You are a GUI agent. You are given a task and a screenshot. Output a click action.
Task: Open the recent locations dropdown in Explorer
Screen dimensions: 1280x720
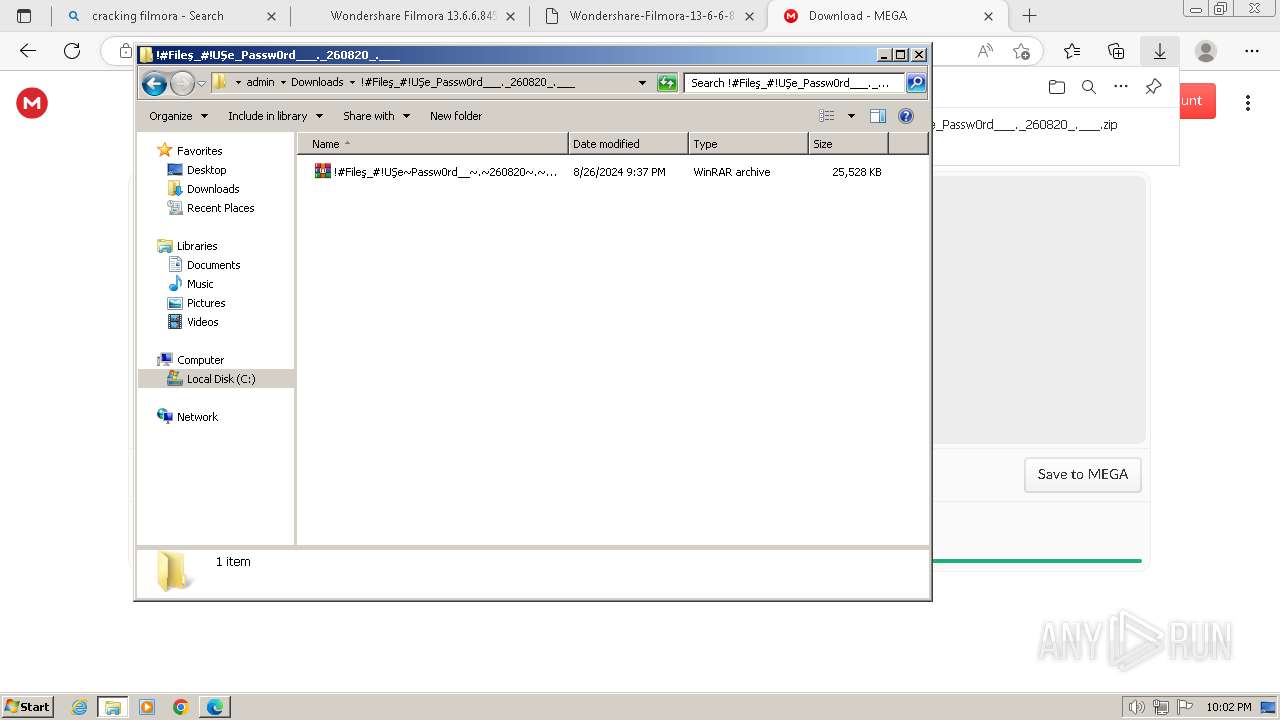[201, 83]
